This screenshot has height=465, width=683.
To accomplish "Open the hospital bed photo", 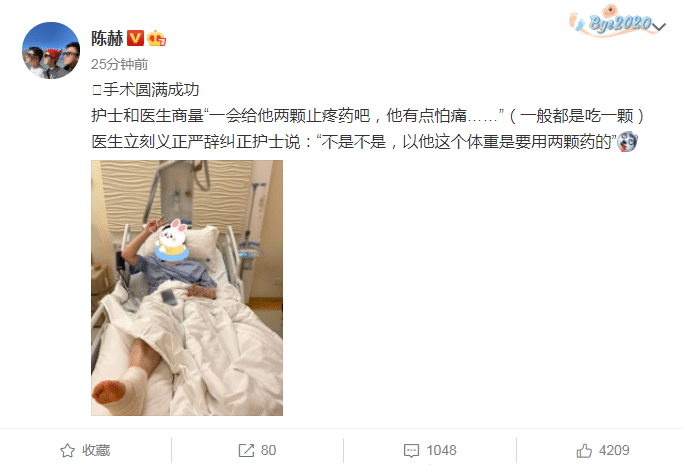I will click(x=187, y=288).
